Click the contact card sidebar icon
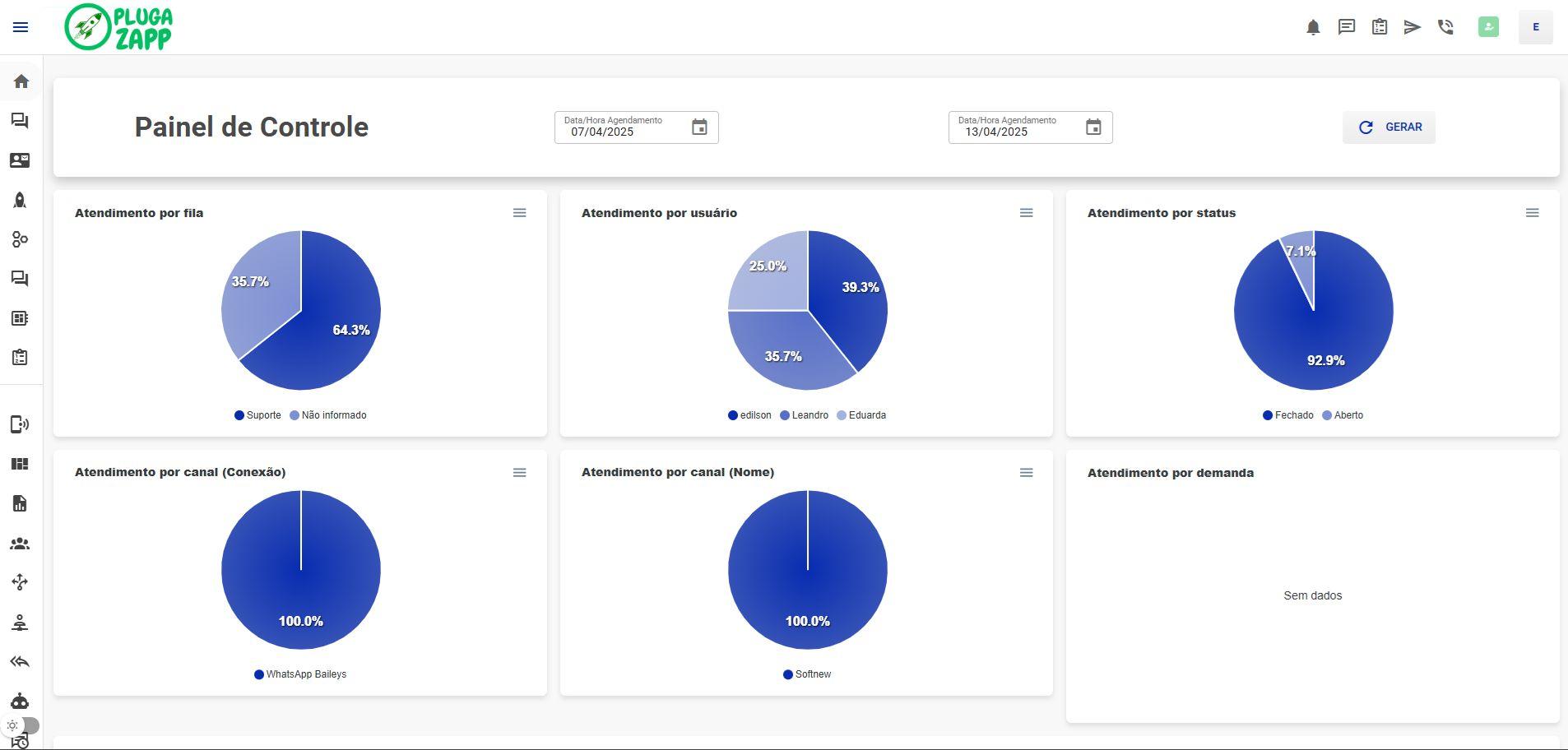 point(20,160)
